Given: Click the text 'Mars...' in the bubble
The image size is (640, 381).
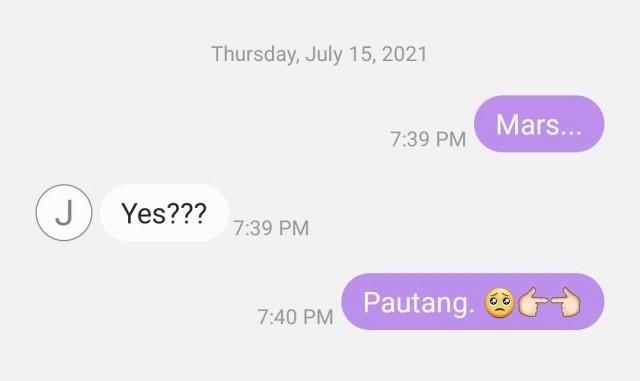Looking at the screenshot, I should point(539,125).
